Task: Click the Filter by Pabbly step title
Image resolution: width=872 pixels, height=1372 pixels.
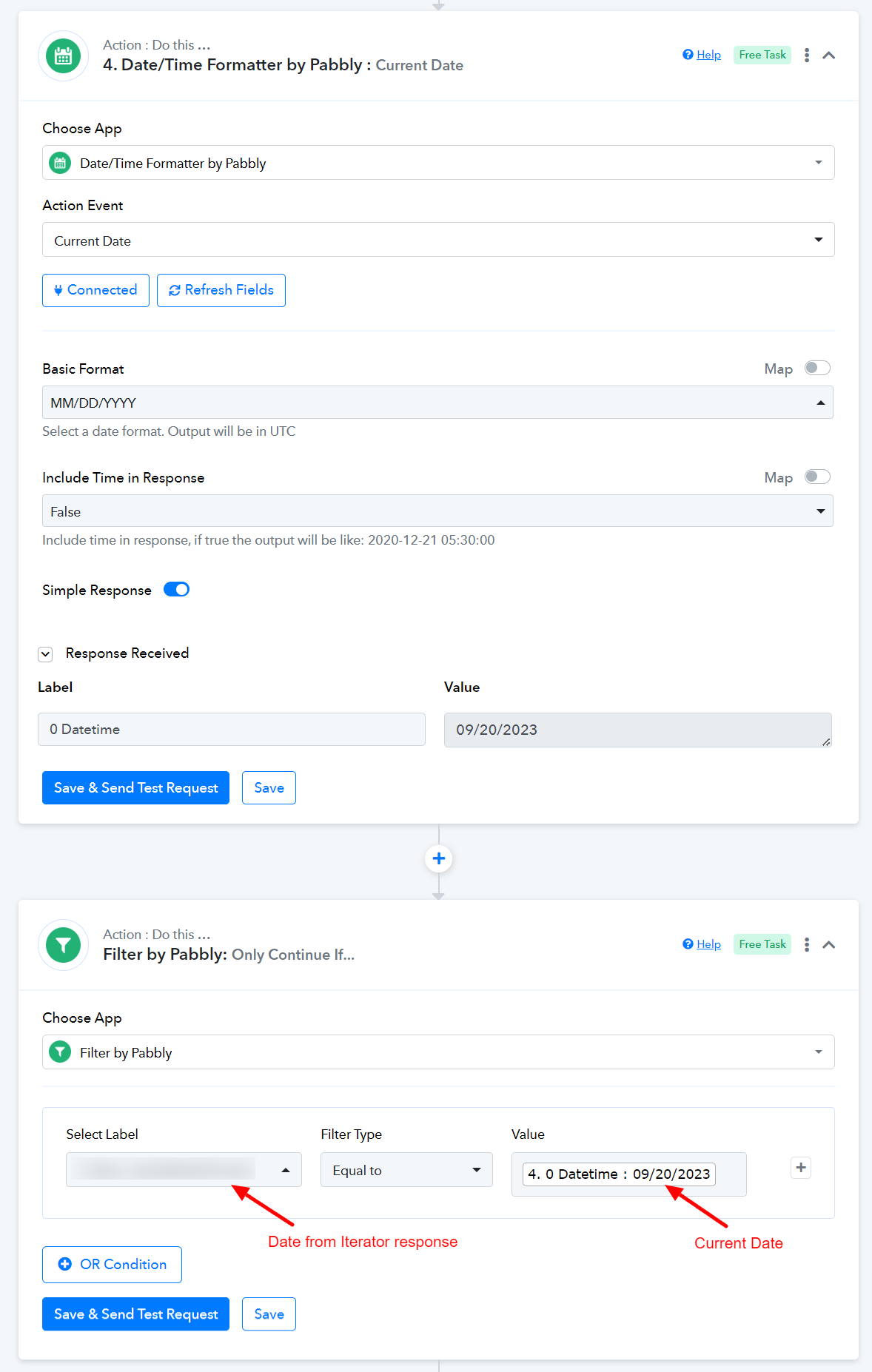Action: (165, 955)
